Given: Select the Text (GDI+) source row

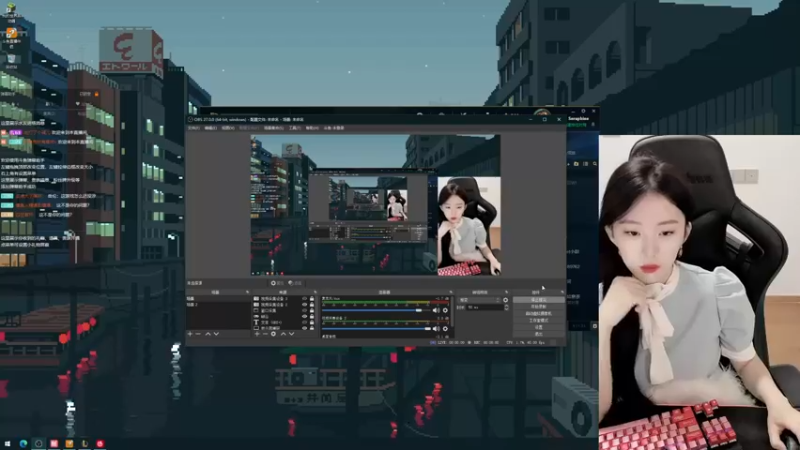Looking at the screenshot, I should (x=285, y=322).
